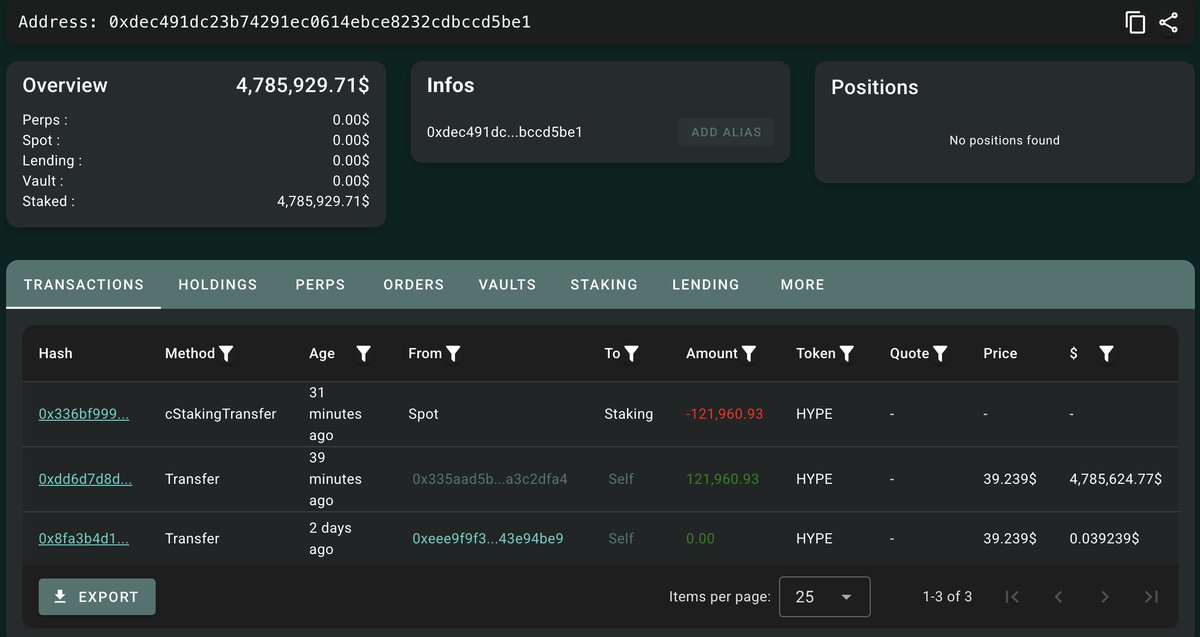Open the Amount column filter icon
Viewport: 1200px width, 637px height.
749,353
